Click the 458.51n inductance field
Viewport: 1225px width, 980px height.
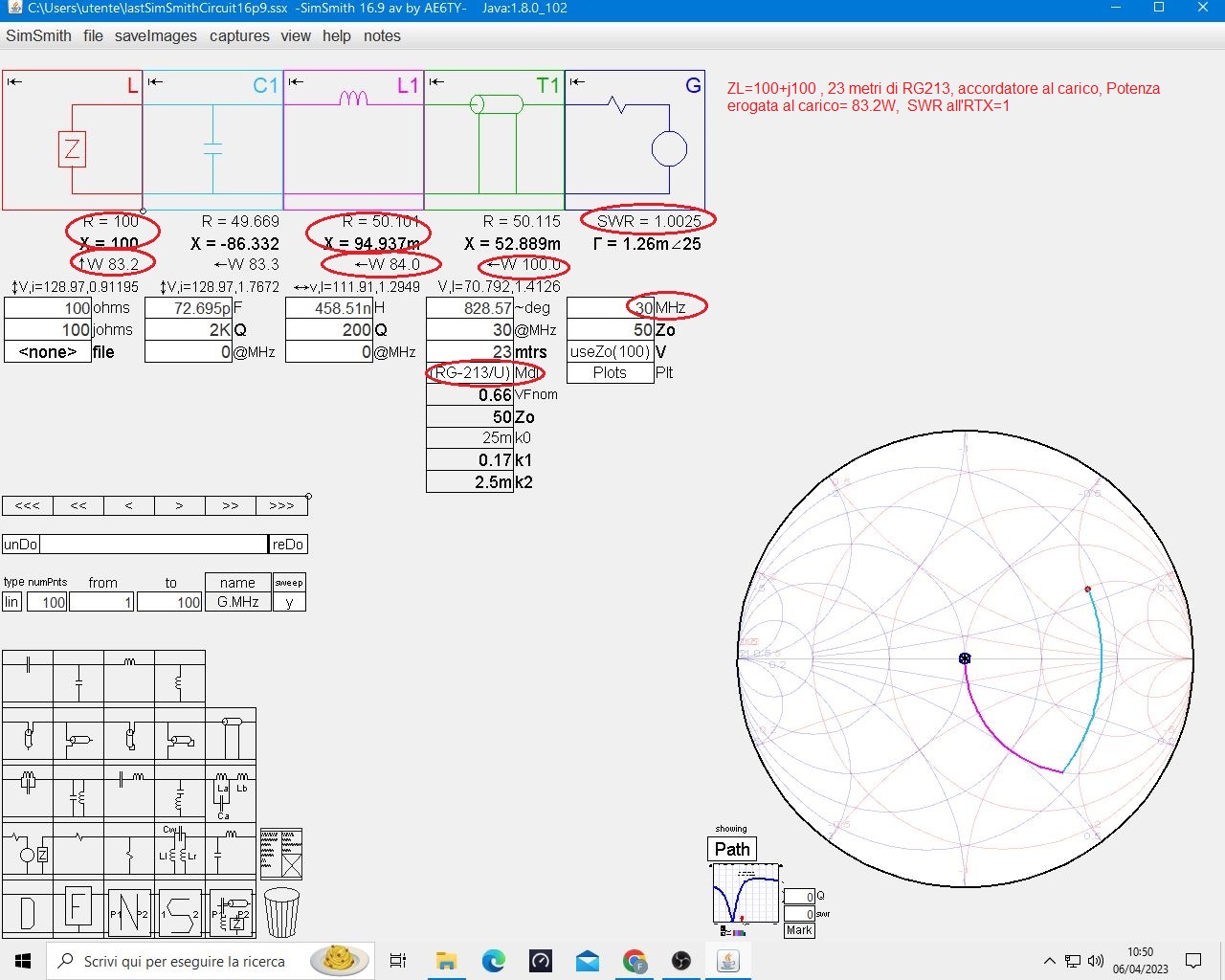click(x=329, y=308)
